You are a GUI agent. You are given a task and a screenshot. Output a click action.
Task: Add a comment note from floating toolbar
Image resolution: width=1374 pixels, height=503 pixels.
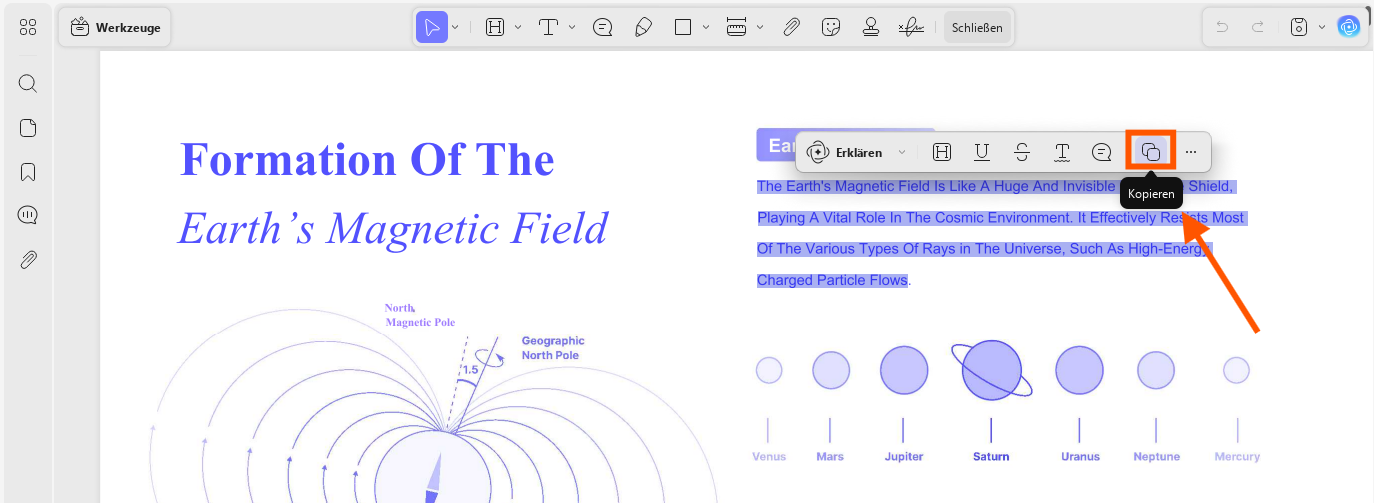click(x=1102, y=152)
